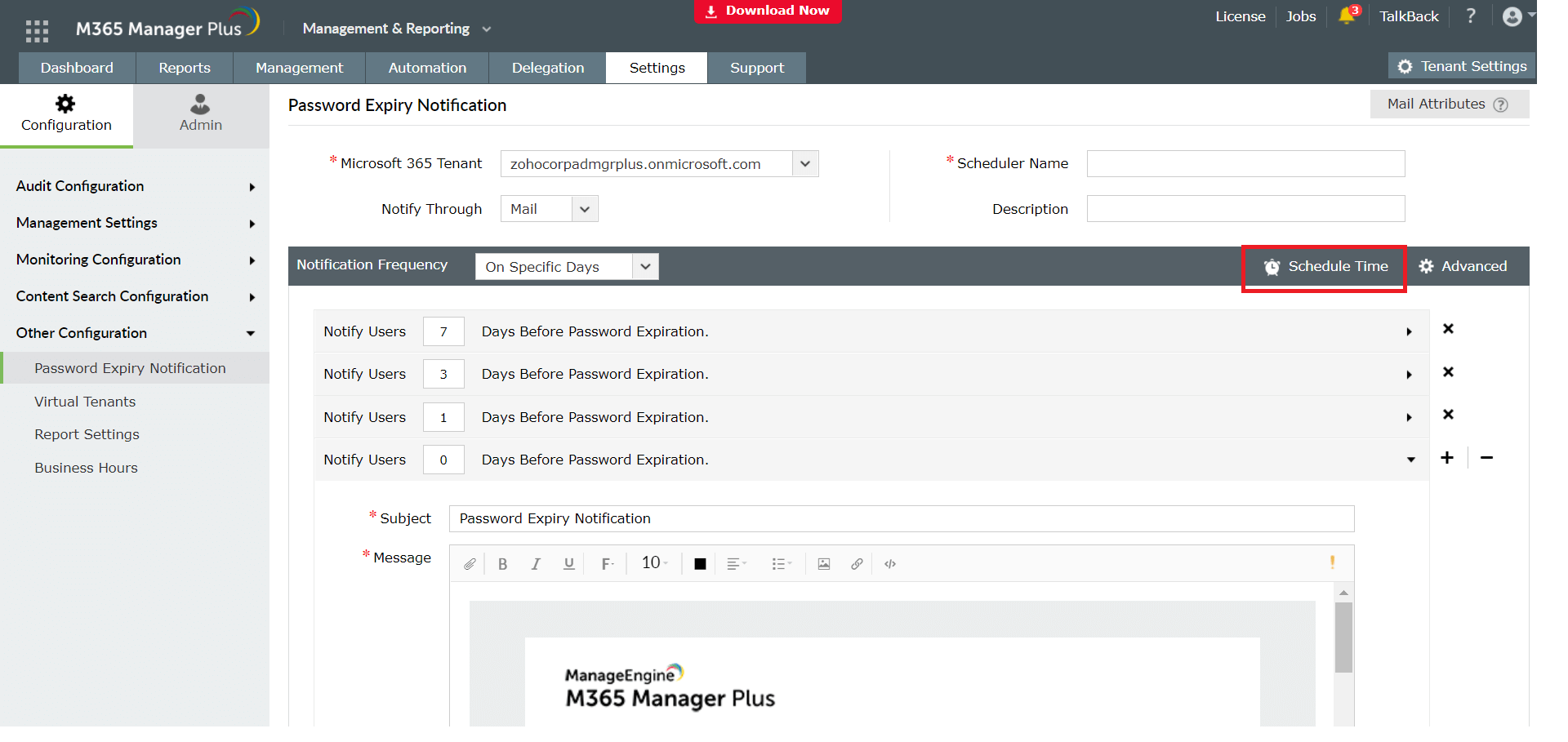Toggle underline formatting in message editor
The image size is (1568, 742).
pyautogui.click(x=569, y=564)
